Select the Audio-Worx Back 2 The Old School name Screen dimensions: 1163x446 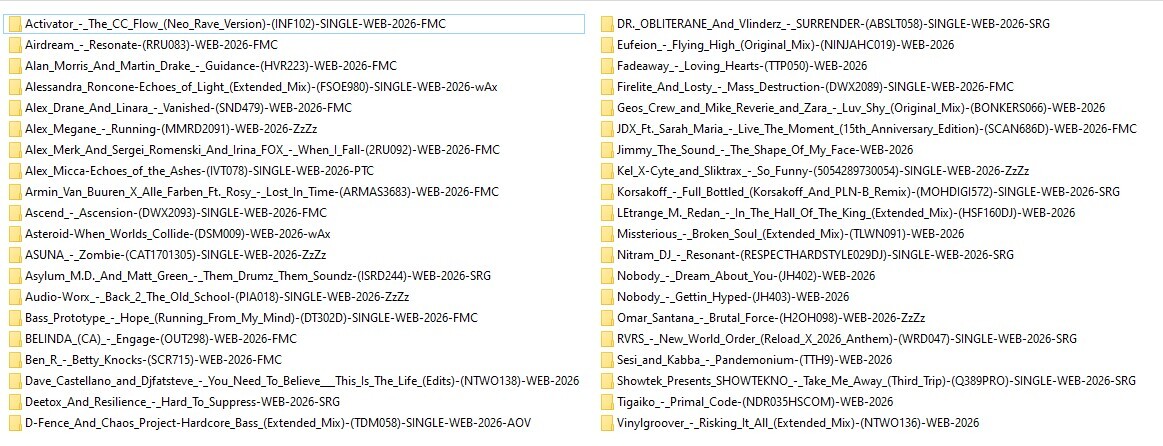217,297
